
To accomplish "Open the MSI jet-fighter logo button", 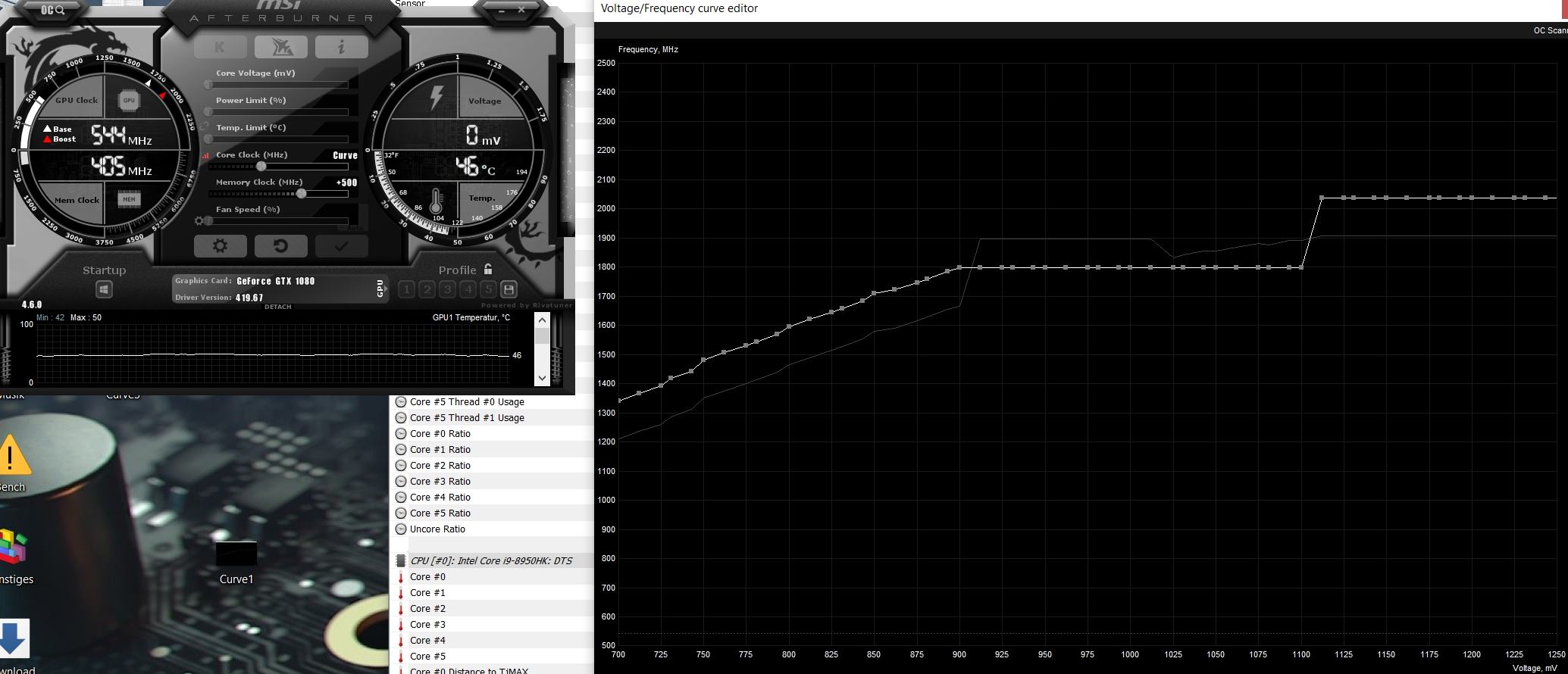I will pos(280,47).
